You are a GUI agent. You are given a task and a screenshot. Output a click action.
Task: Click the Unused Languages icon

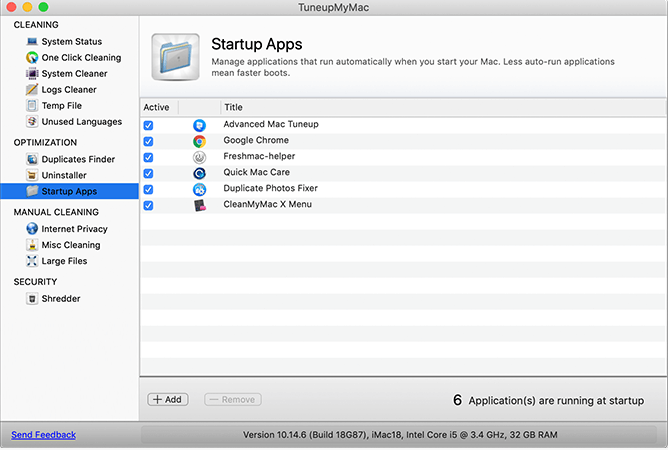(32, 121)
